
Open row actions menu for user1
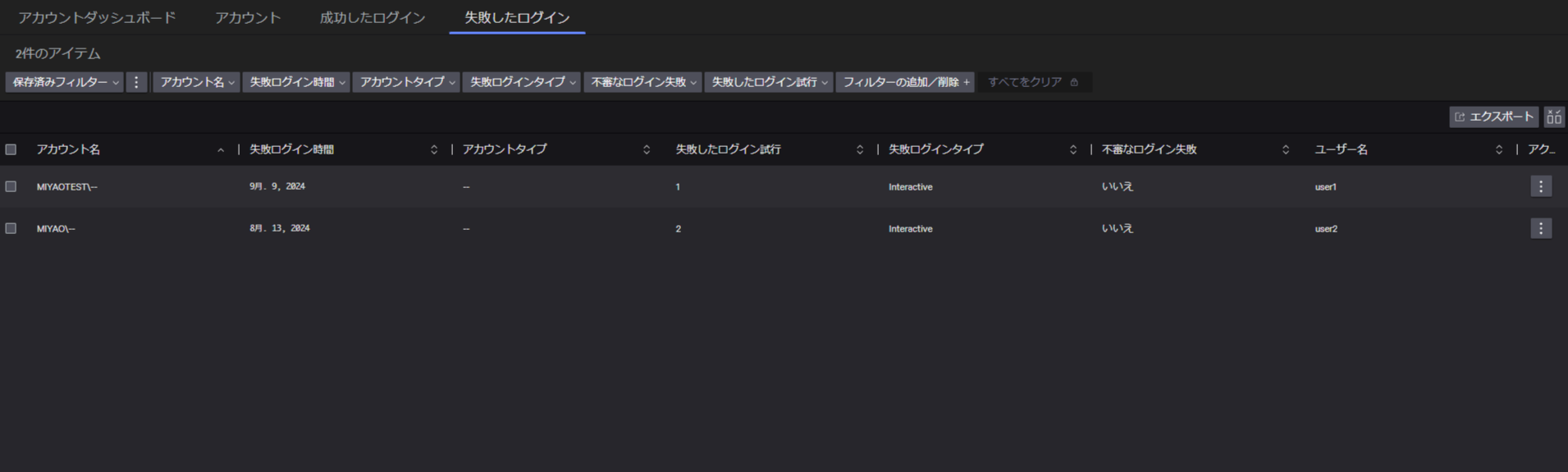(1540, 186)
